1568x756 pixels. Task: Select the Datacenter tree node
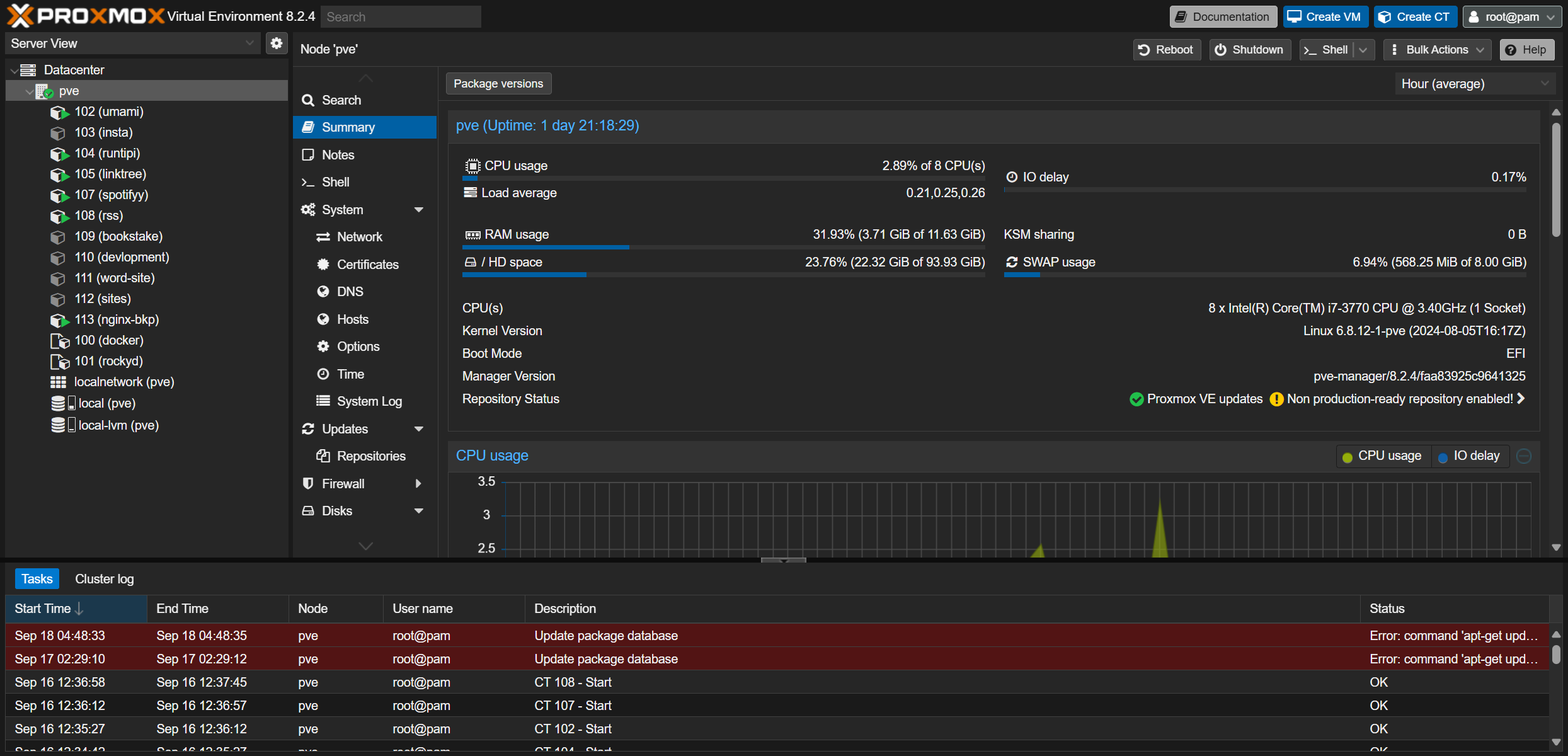pos(74,70)
